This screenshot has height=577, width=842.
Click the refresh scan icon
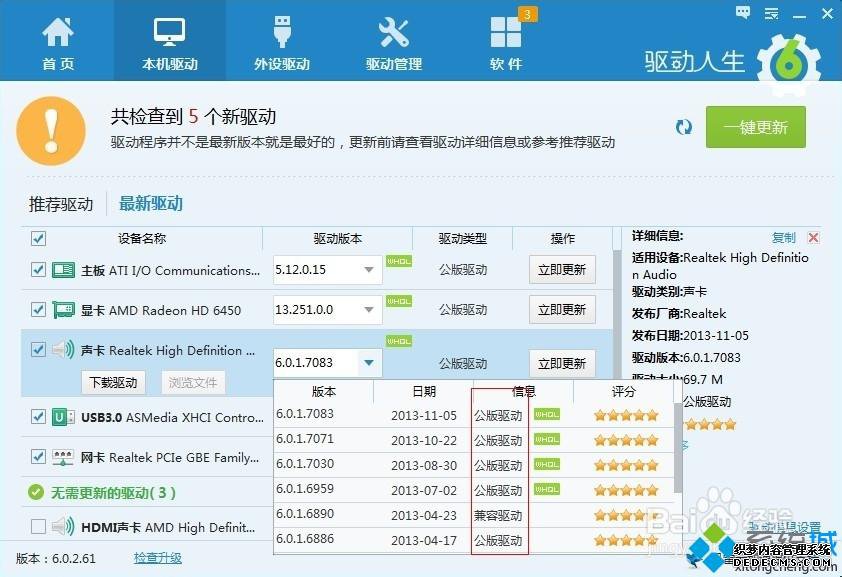[684, 127]
